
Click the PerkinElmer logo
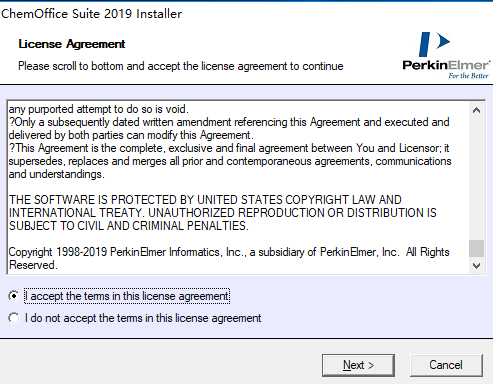point(446,55)
